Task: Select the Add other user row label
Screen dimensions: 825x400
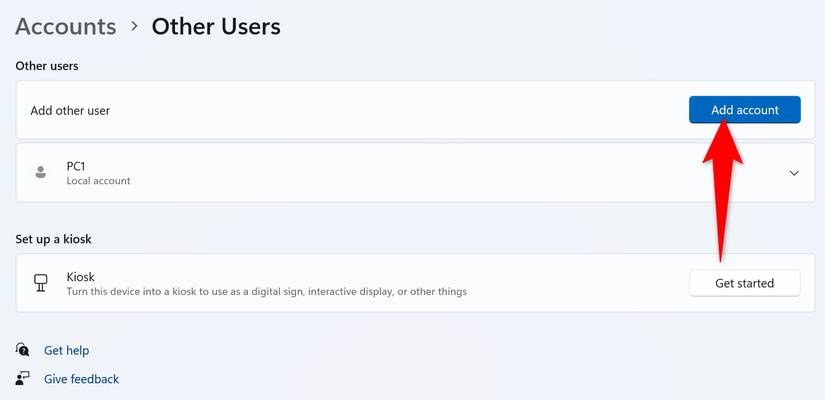Action: (x=70, y=111)
